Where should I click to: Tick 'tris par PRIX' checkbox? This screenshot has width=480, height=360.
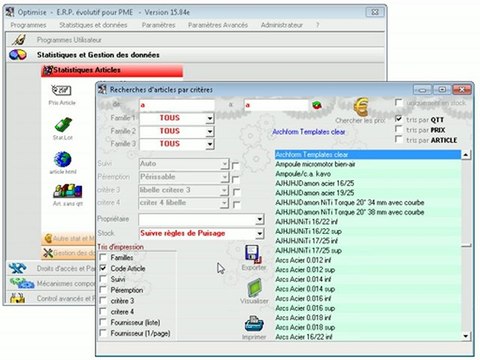coord(398,129)
